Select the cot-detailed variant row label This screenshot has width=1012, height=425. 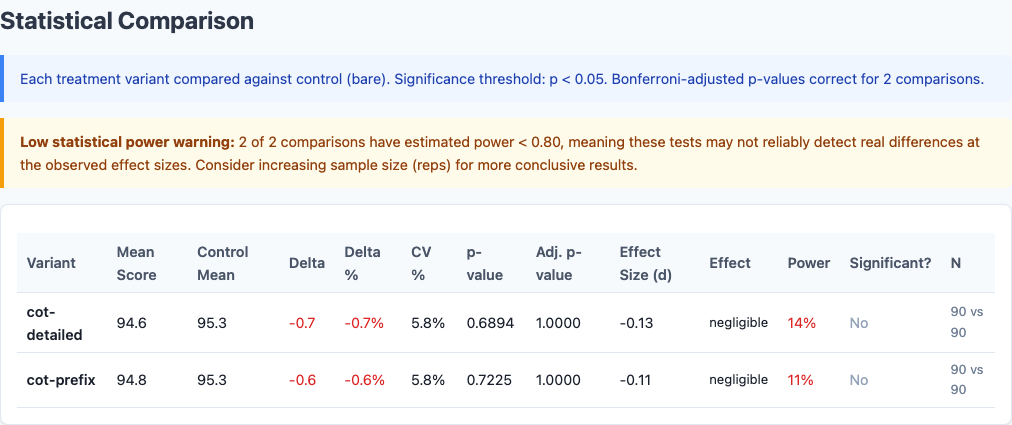(x=54, y=323)
